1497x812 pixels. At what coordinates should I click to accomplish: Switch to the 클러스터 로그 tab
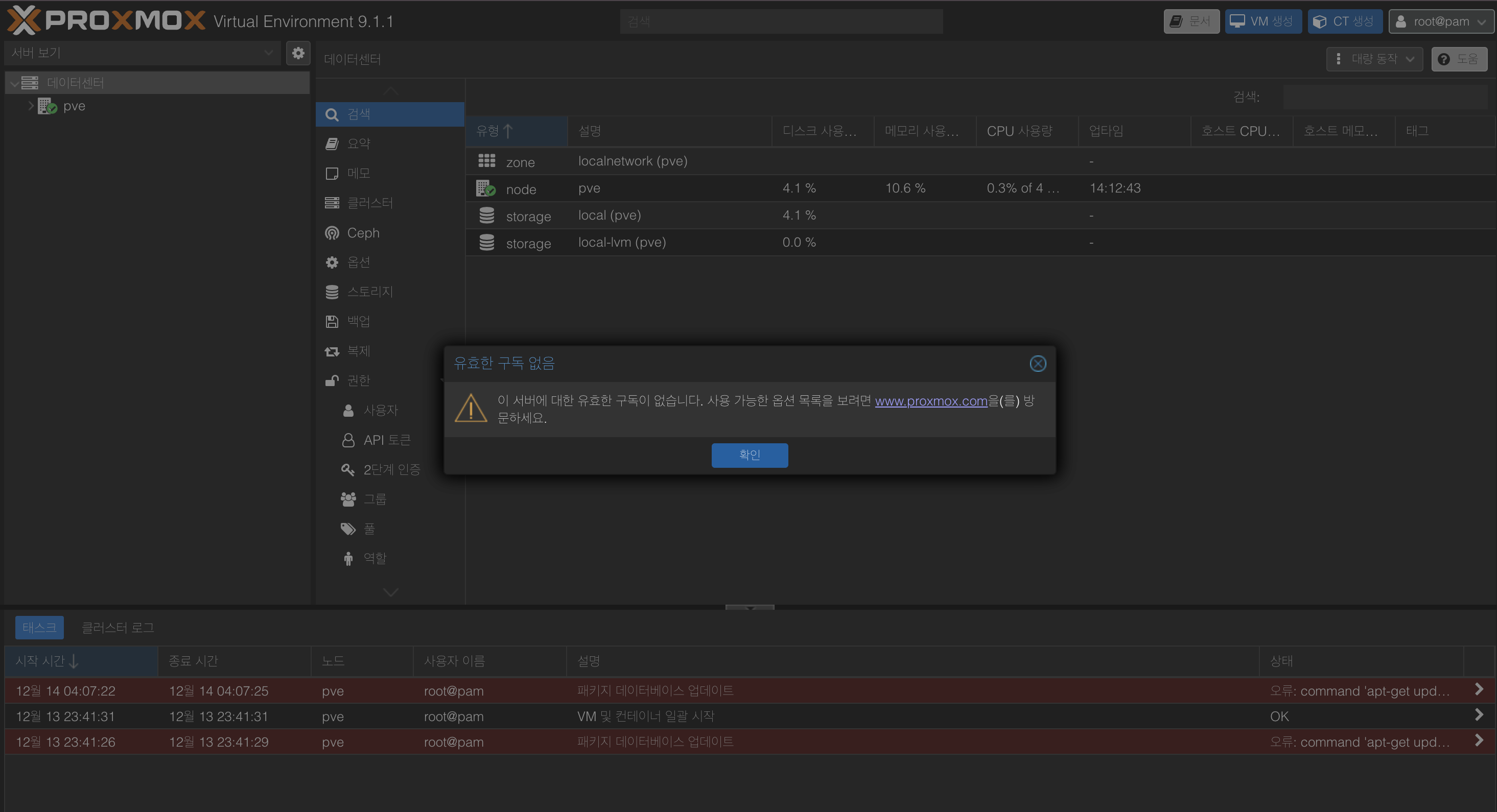click(118, 627)
